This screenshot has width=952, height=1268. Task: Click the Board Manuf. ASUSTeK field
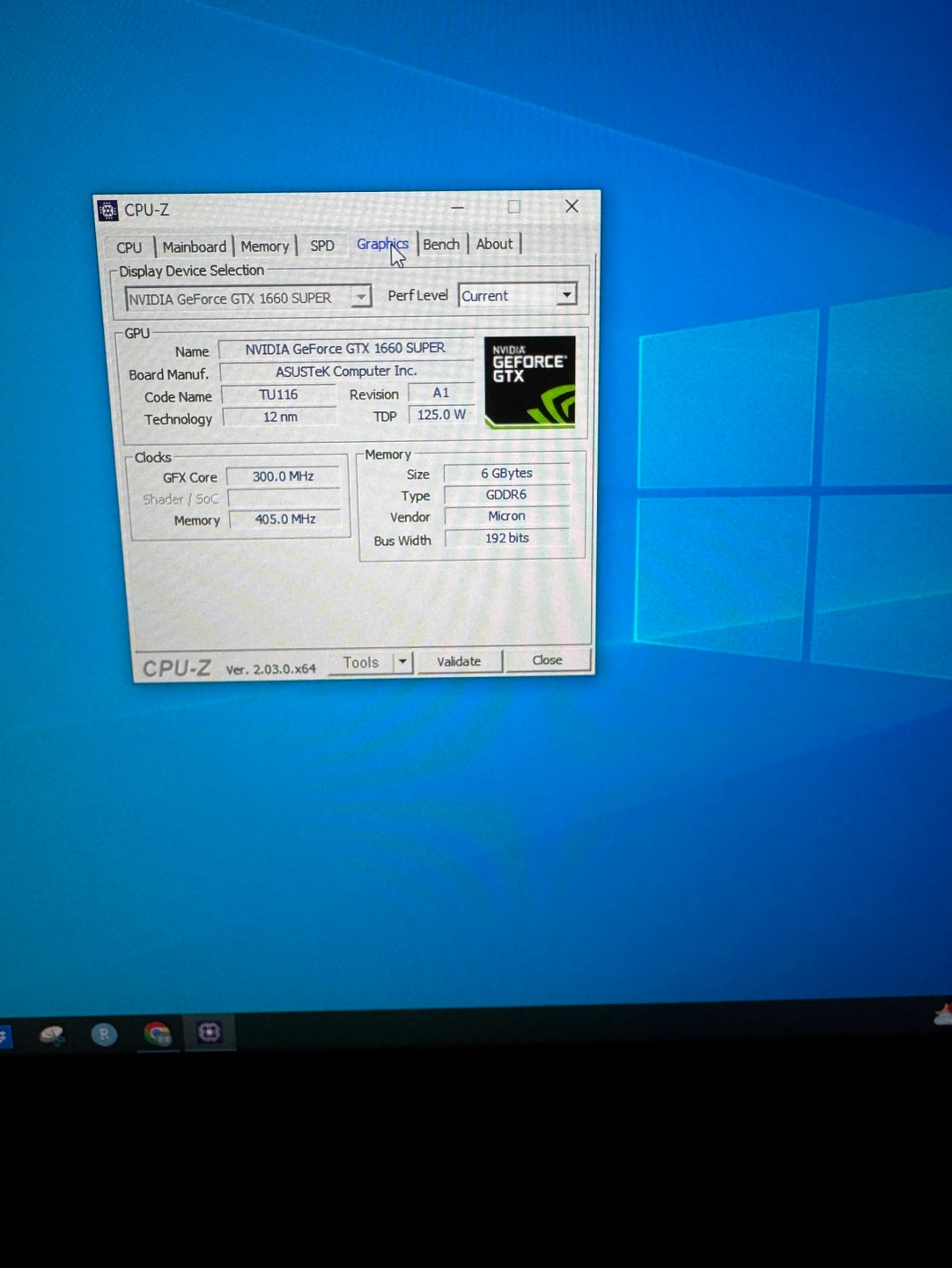[346, 372]
